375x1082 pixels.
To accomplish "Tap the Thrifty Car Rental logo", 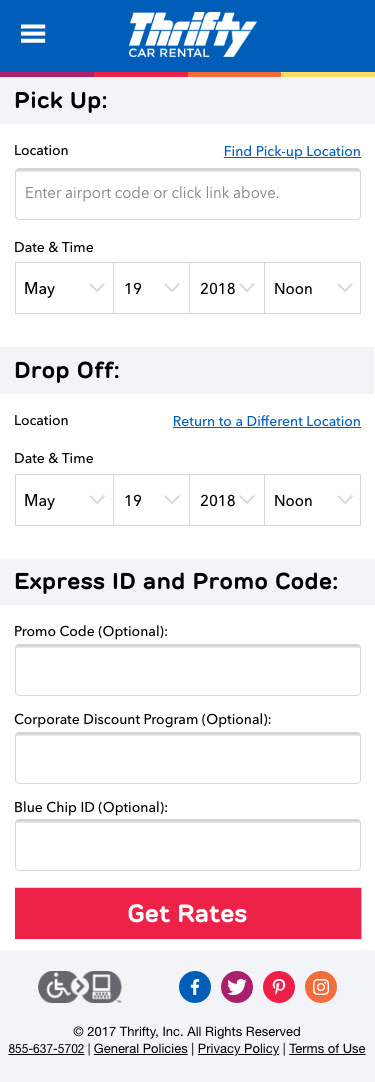I will pyautogui.click(x=193, y=35).
